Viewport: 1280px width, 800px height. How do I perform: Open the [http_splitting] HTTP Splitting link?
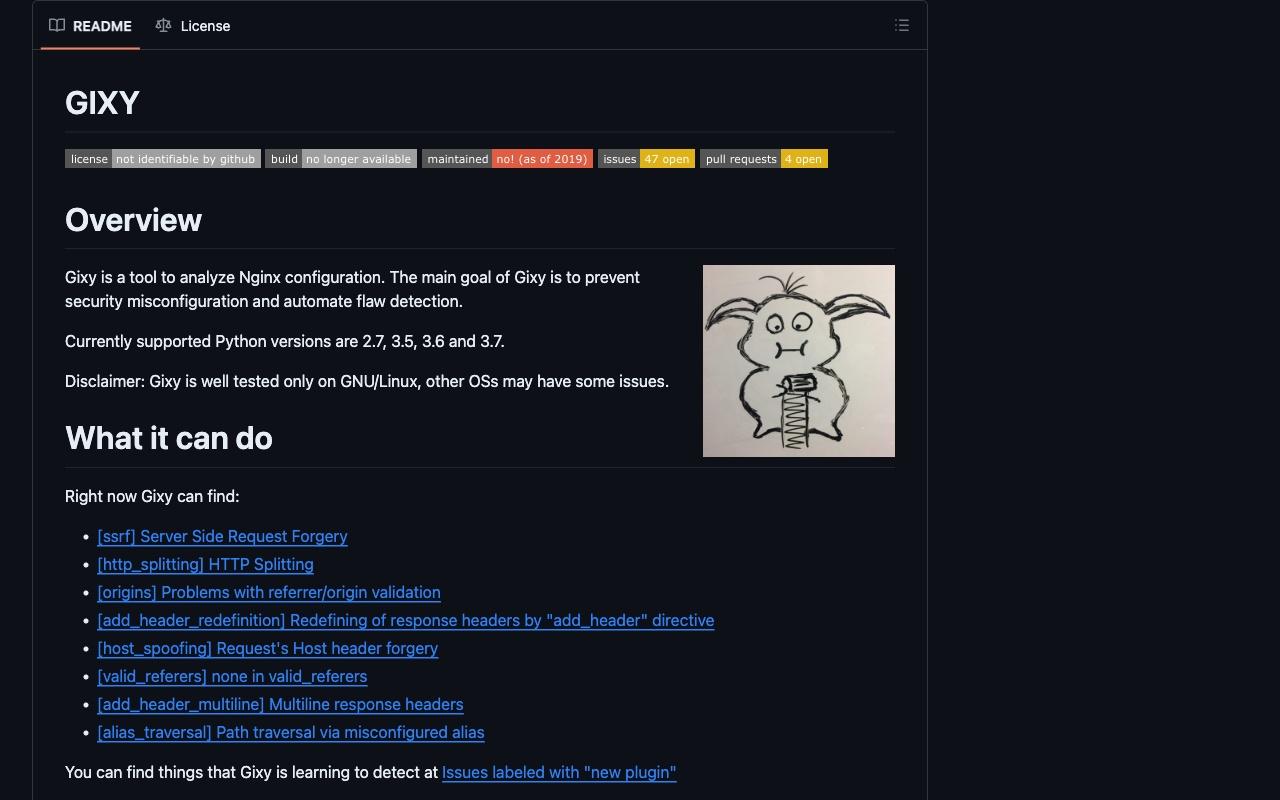tap(205, 564)
